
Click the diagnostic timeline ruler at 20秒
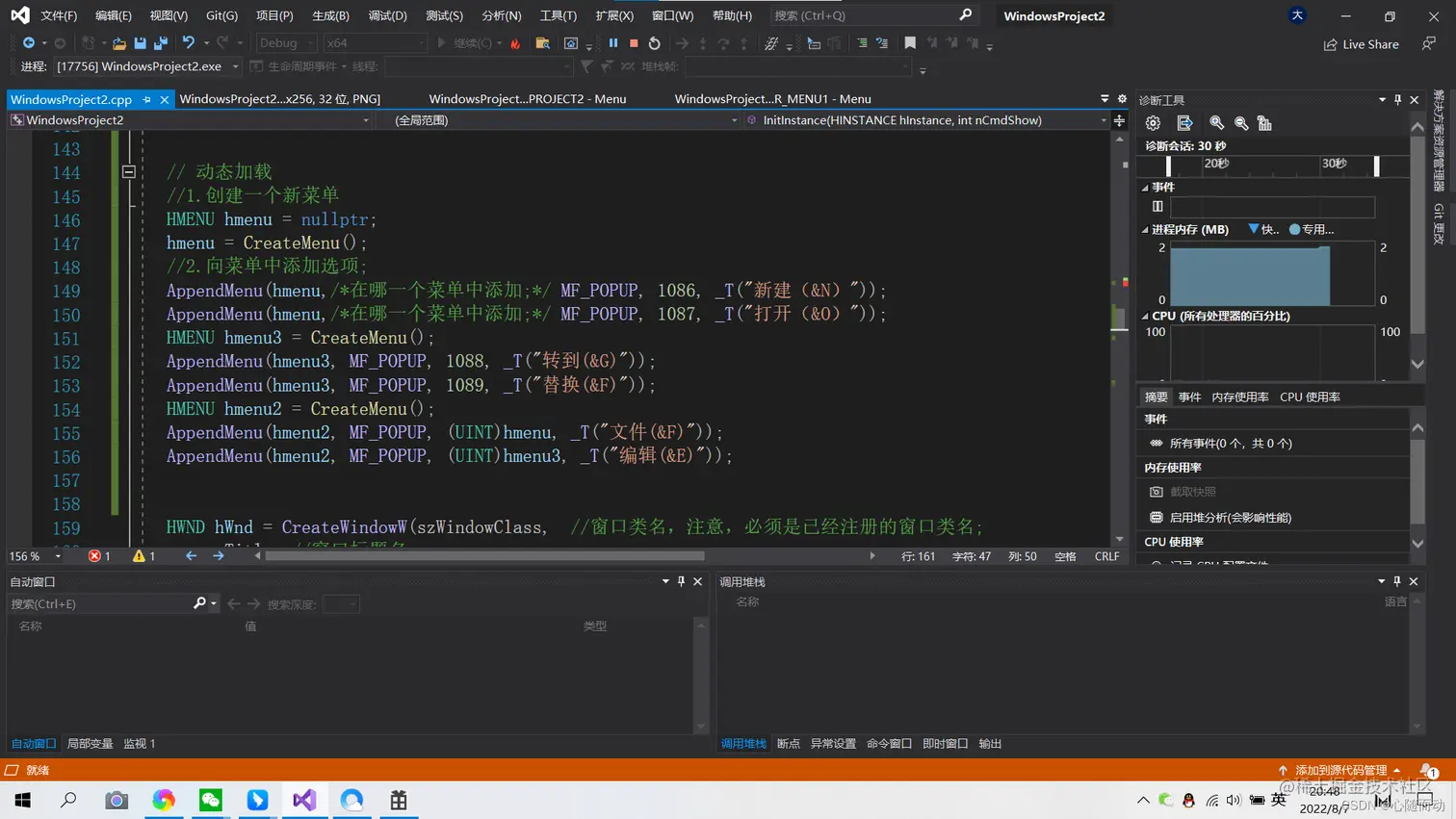coord(1216,164)
